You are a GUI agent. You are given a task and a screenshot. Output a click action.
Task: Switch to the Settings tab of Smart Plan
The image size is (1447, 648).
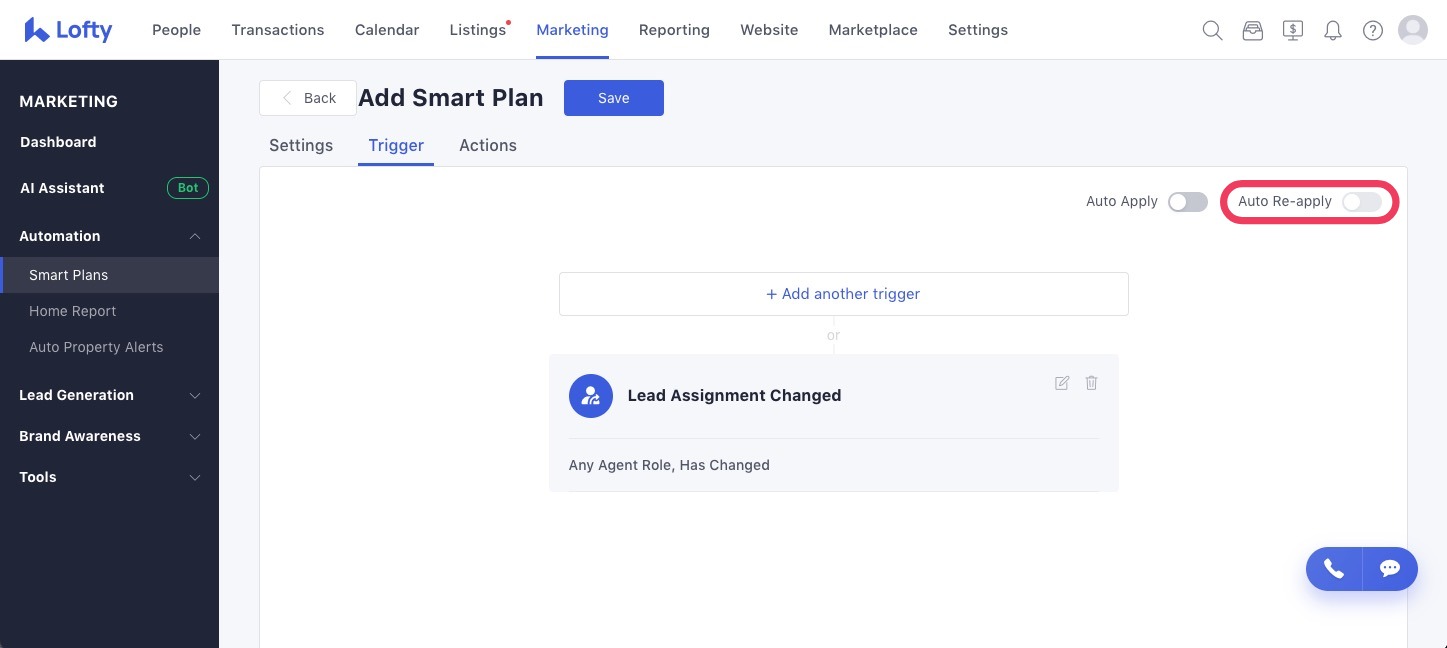pos(301,145)
